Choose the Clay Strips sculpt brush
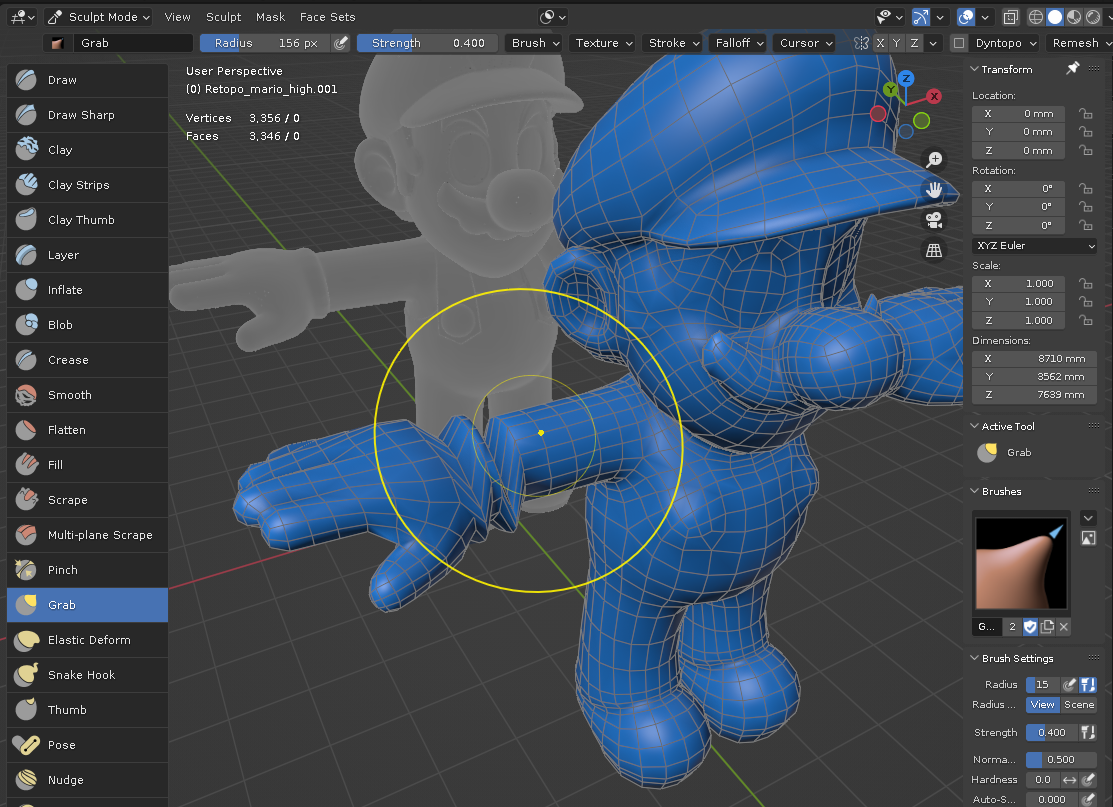The height and width of the screenshot is (807, 1113). (79, 185)
